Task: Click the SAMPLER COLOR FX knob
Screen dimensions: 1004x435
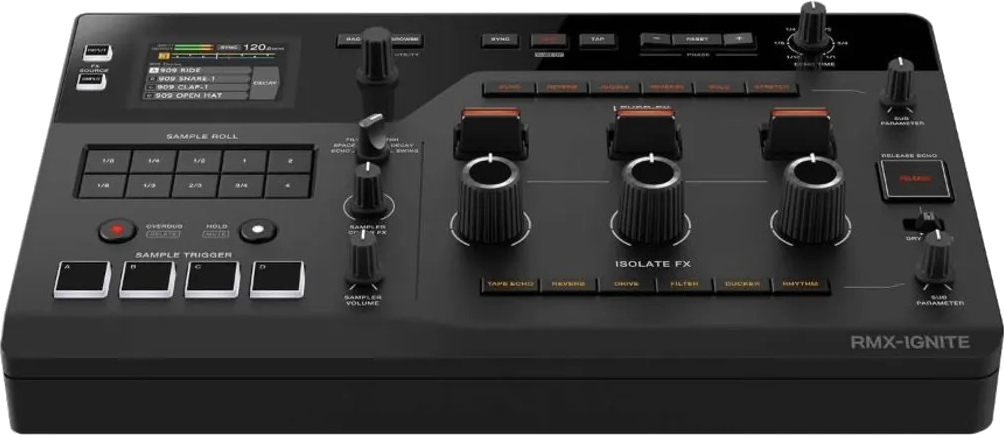Action: tap(368, 190)
